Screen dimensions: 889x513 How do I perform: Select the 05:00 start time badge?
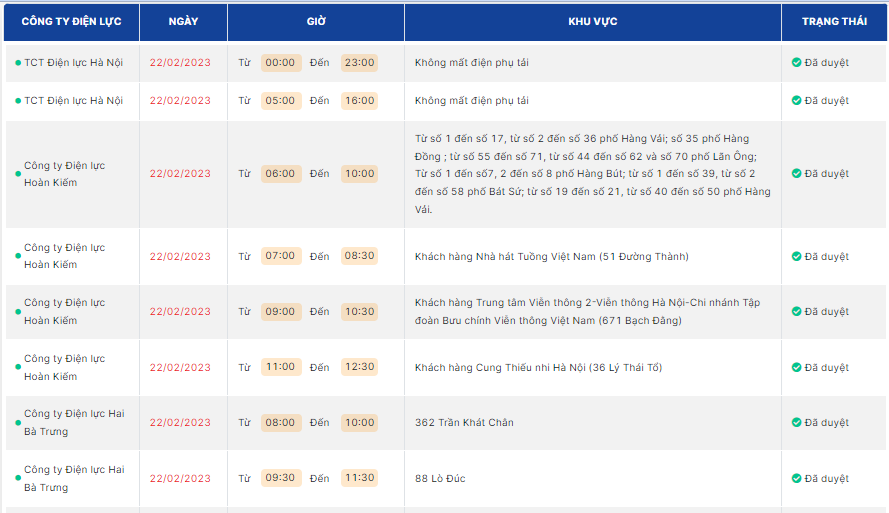(281, 100)
